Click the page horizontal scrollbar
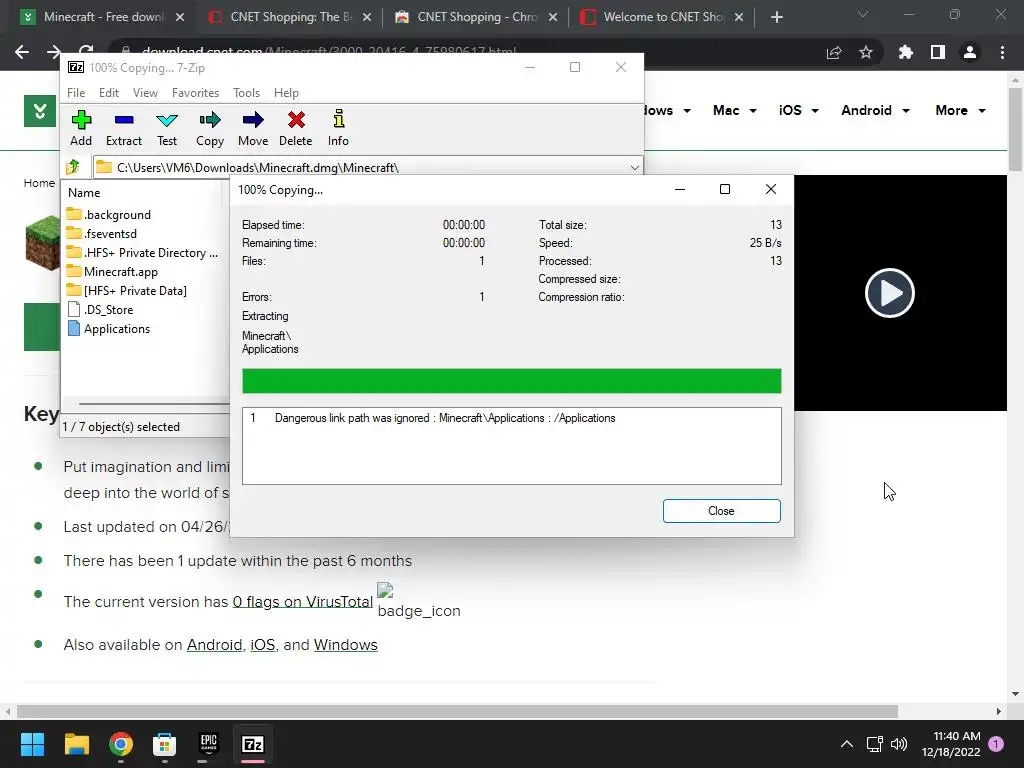 click(x=457, y=711)
